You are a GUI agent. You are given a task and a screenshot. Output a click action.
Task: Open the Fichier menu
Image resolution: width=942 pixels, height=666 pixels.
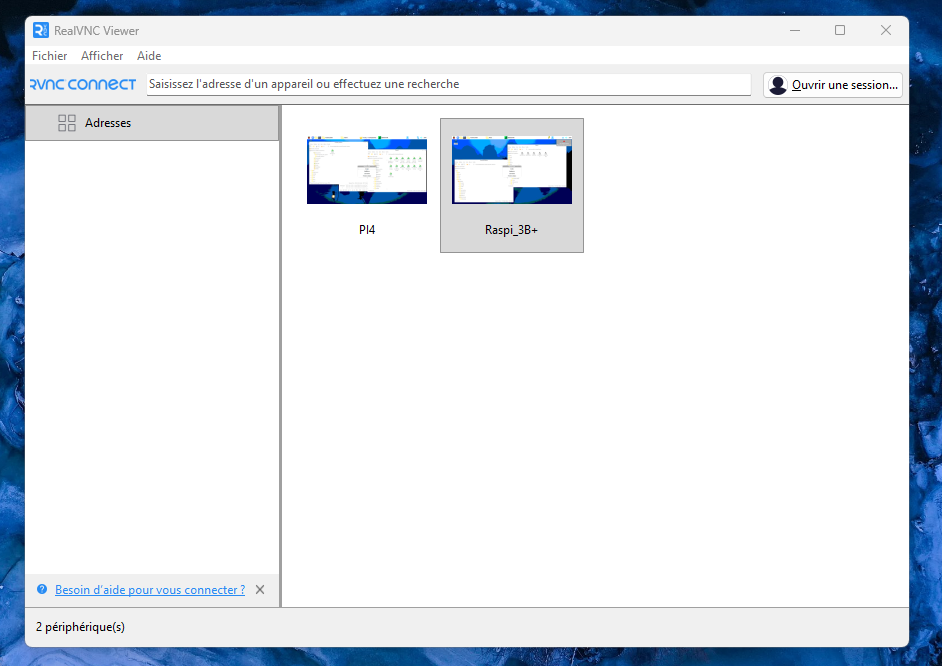coord(49,56)
